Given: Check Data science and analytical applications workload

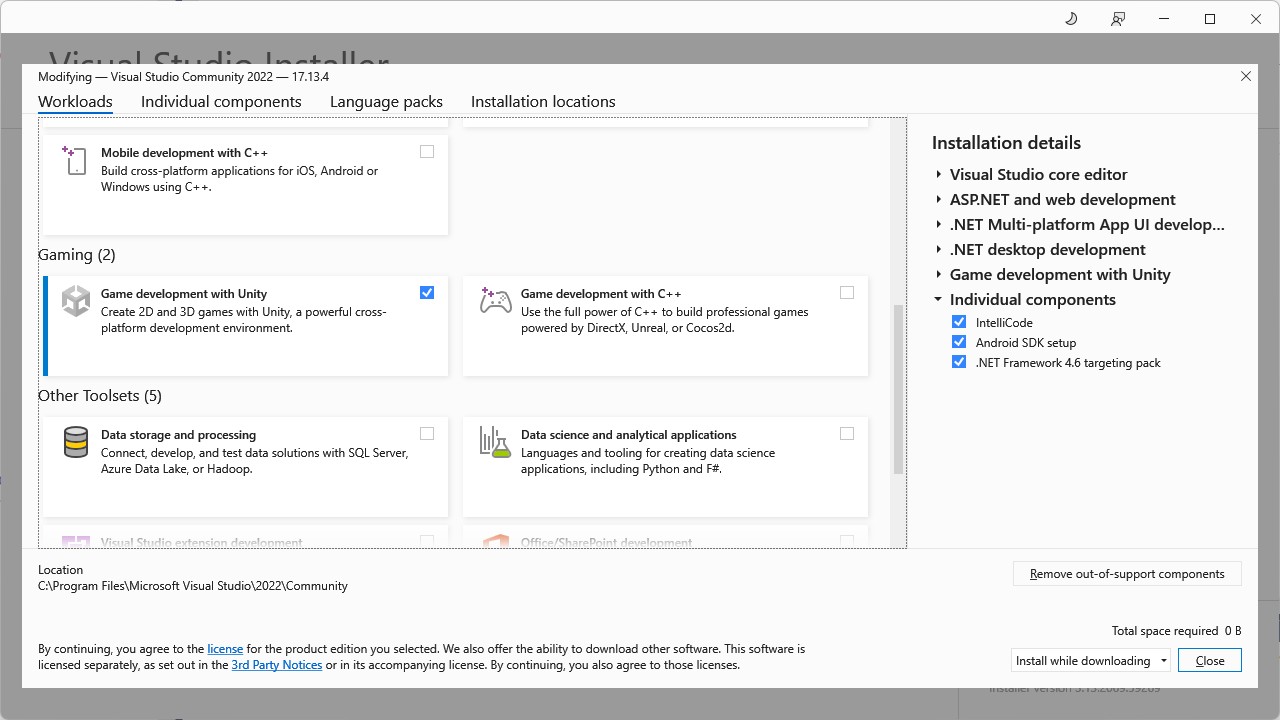Looking at the screenshot, I should click(847, 434).
